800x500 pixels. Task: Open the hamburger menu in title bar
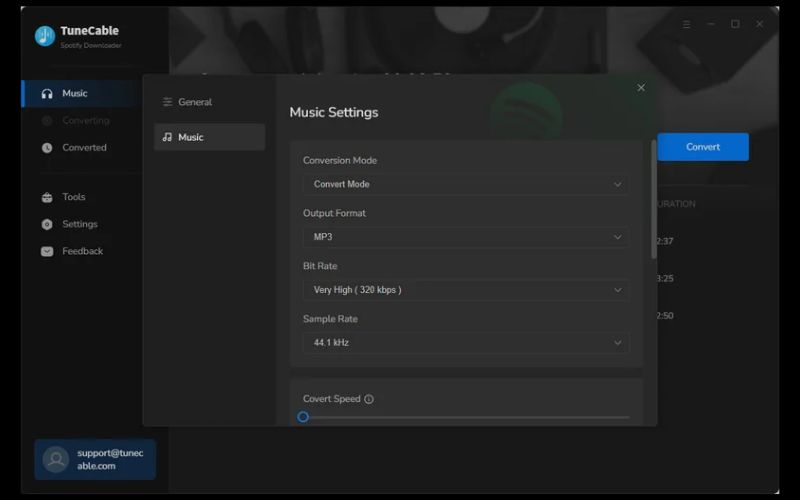click(686, 24)
